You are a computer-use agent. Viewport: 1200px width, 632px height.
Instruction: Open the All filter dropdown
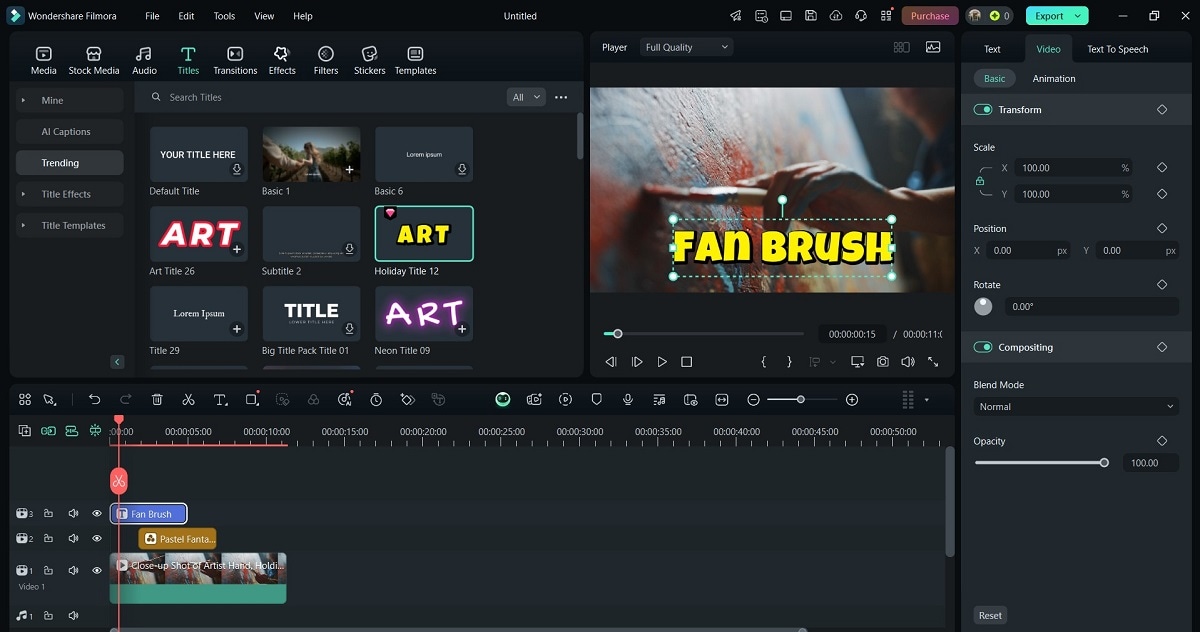click(x=526, y=97)
